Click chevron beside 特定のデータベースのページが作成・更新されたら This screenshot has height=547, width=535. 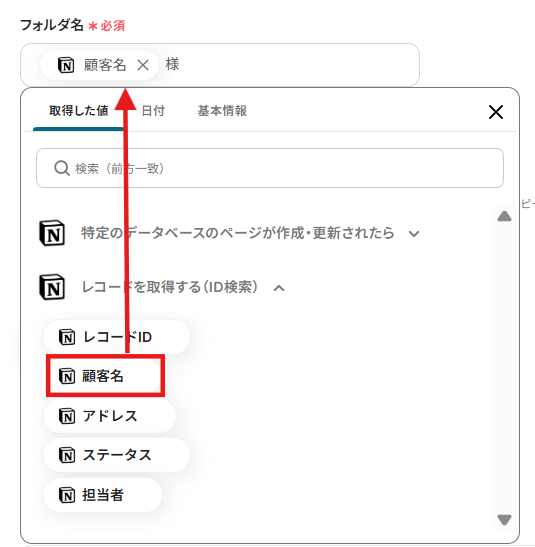[414, 233]
